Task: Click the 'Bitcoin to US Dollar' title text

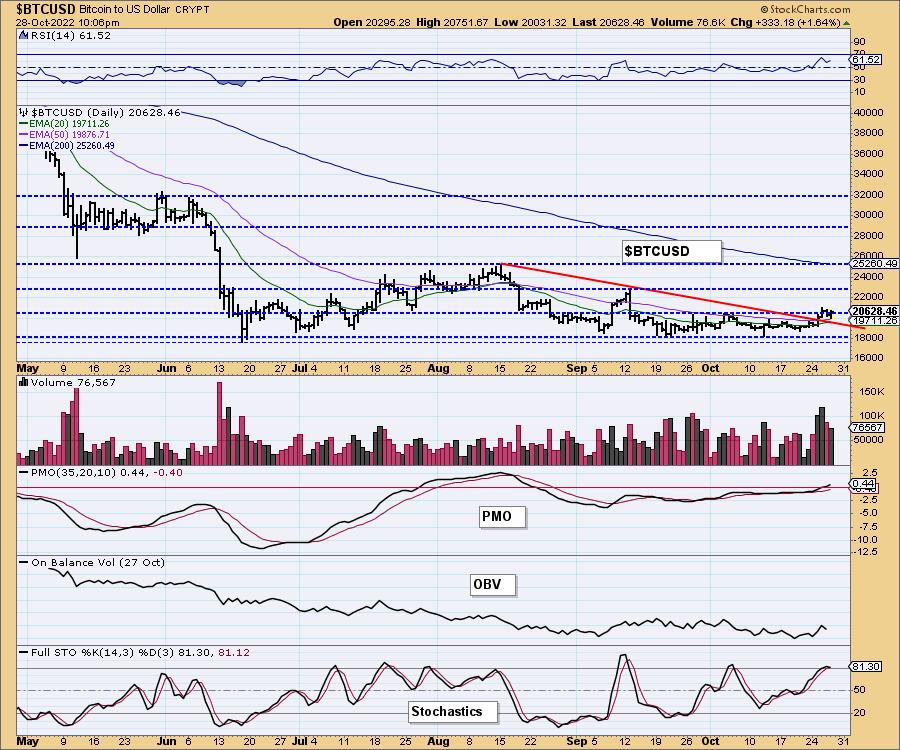Action: click(124, 10)
